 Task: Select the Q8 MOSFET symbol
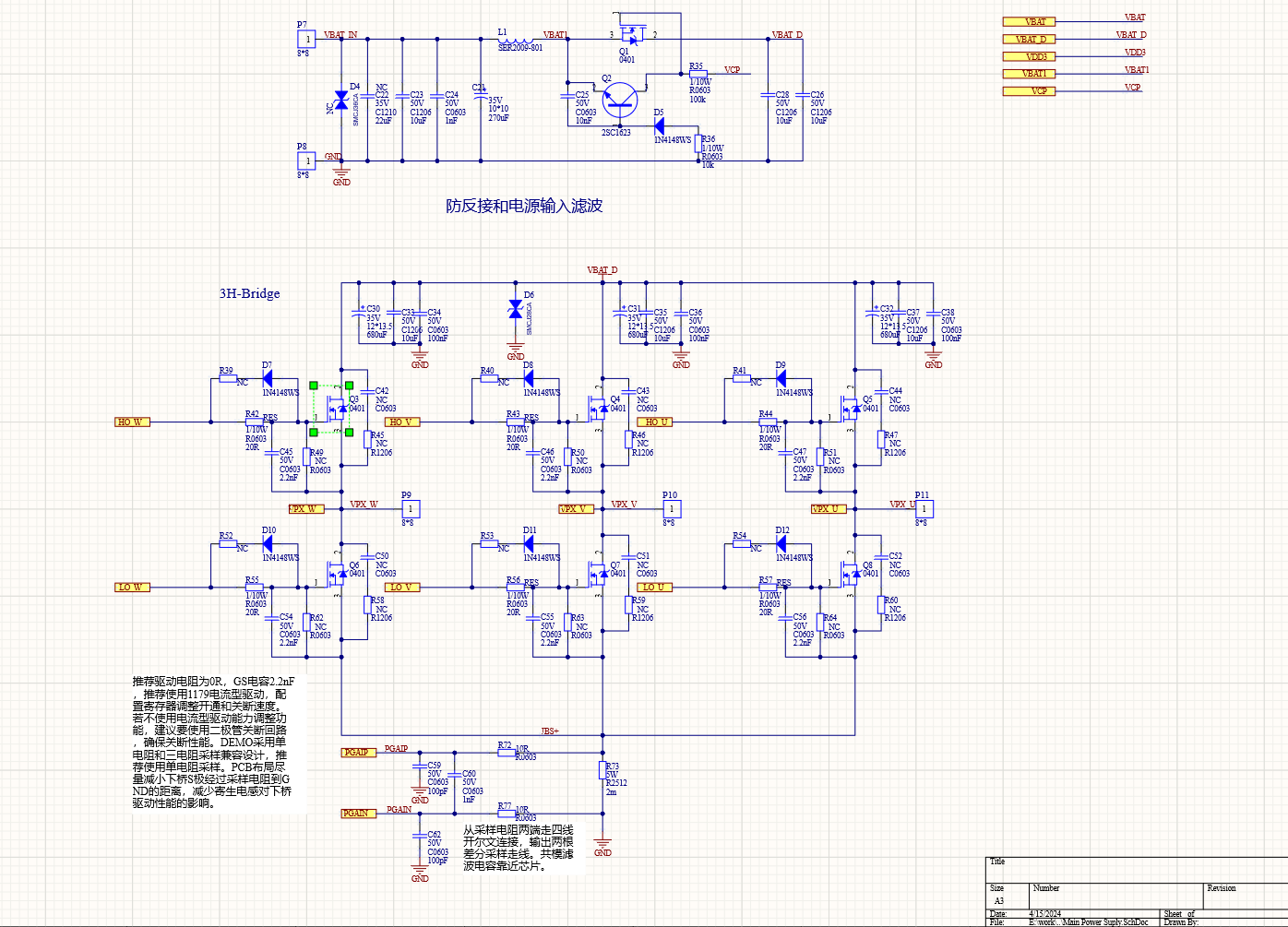[x=850, y=572]
